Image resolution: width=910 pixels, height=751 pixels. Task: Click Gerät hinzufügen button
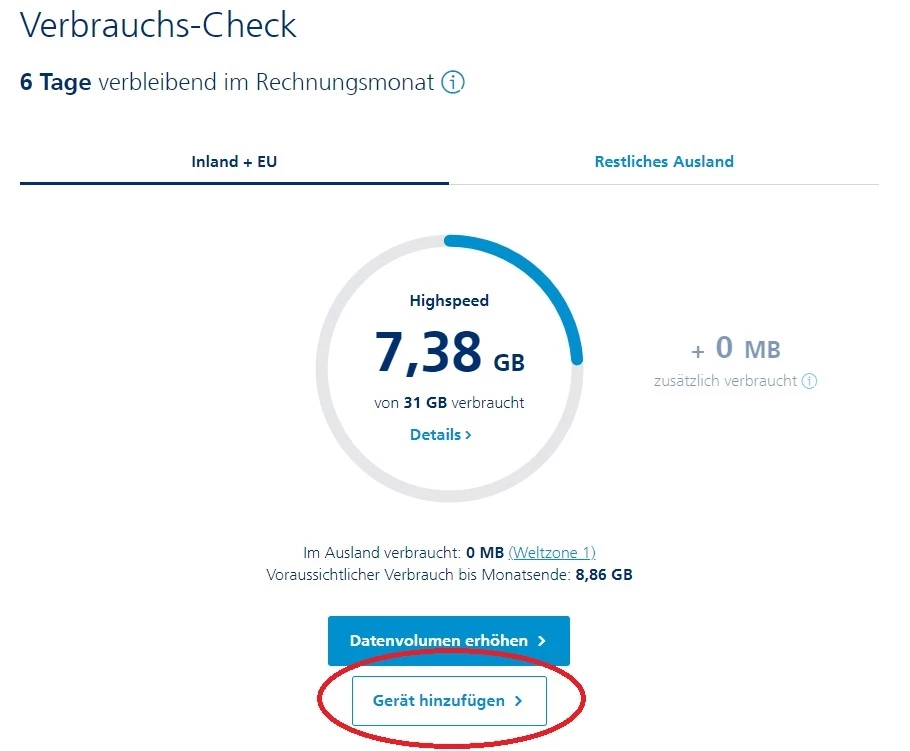coord(449,701)
